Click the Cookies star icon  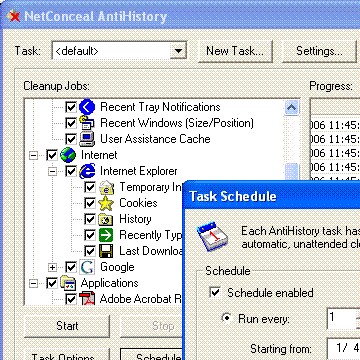tap(106, 203)
